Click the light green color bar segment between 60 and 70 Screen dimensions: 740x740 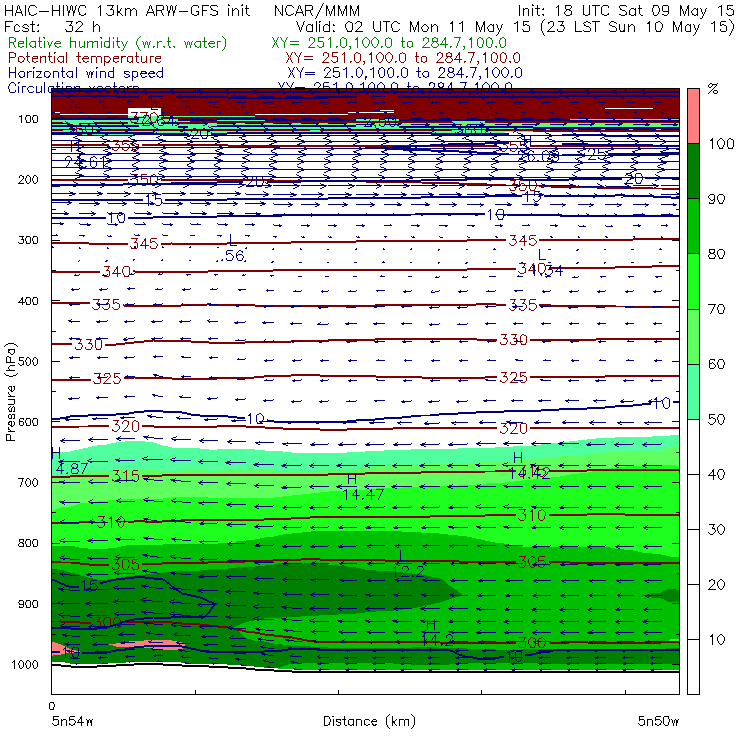(x=693, y=336)
